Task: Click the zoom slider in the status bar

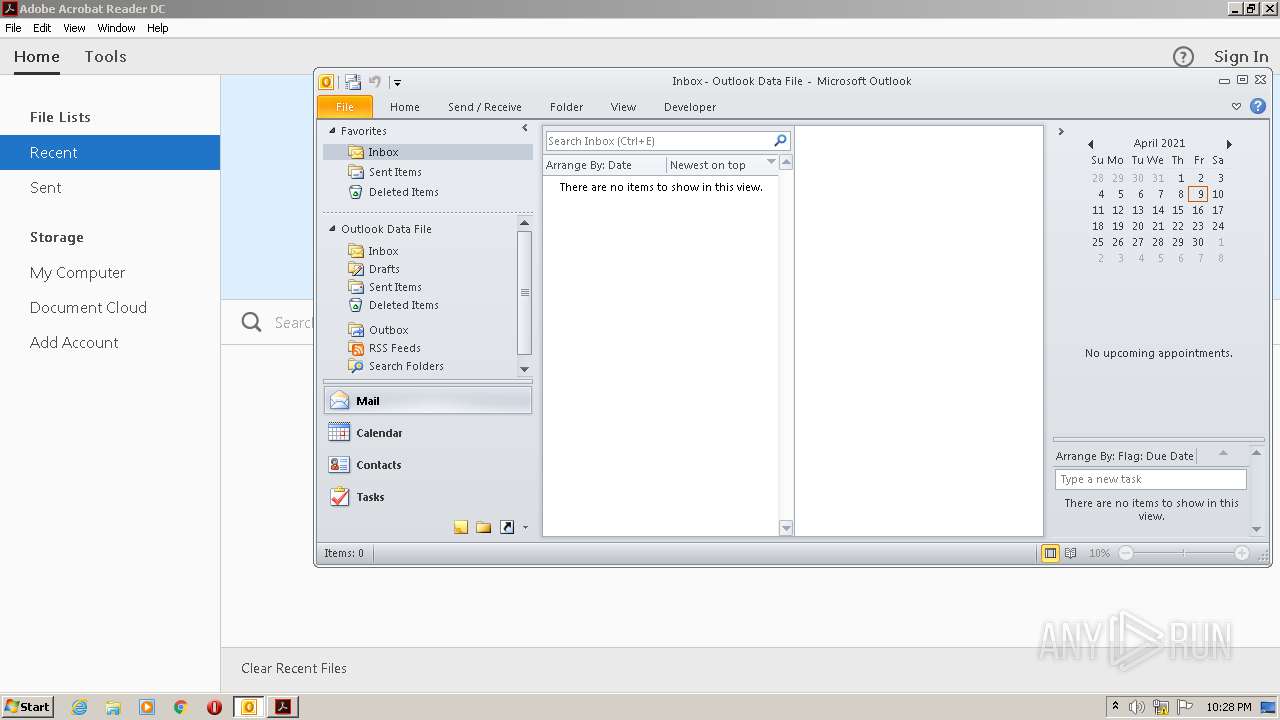Action: (x=1184, y=553)
